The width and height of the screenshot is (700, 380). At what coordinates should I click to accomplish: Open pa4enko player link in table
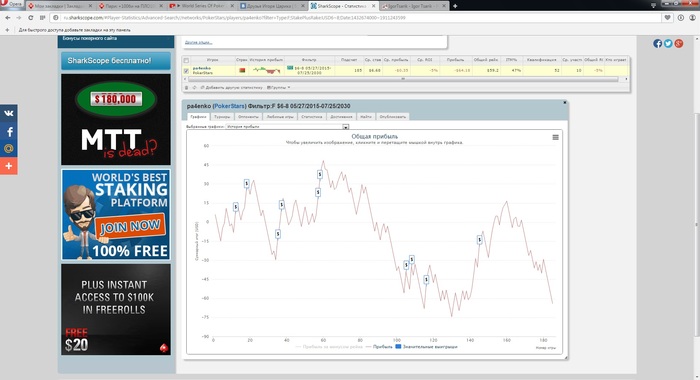(202, 68)
